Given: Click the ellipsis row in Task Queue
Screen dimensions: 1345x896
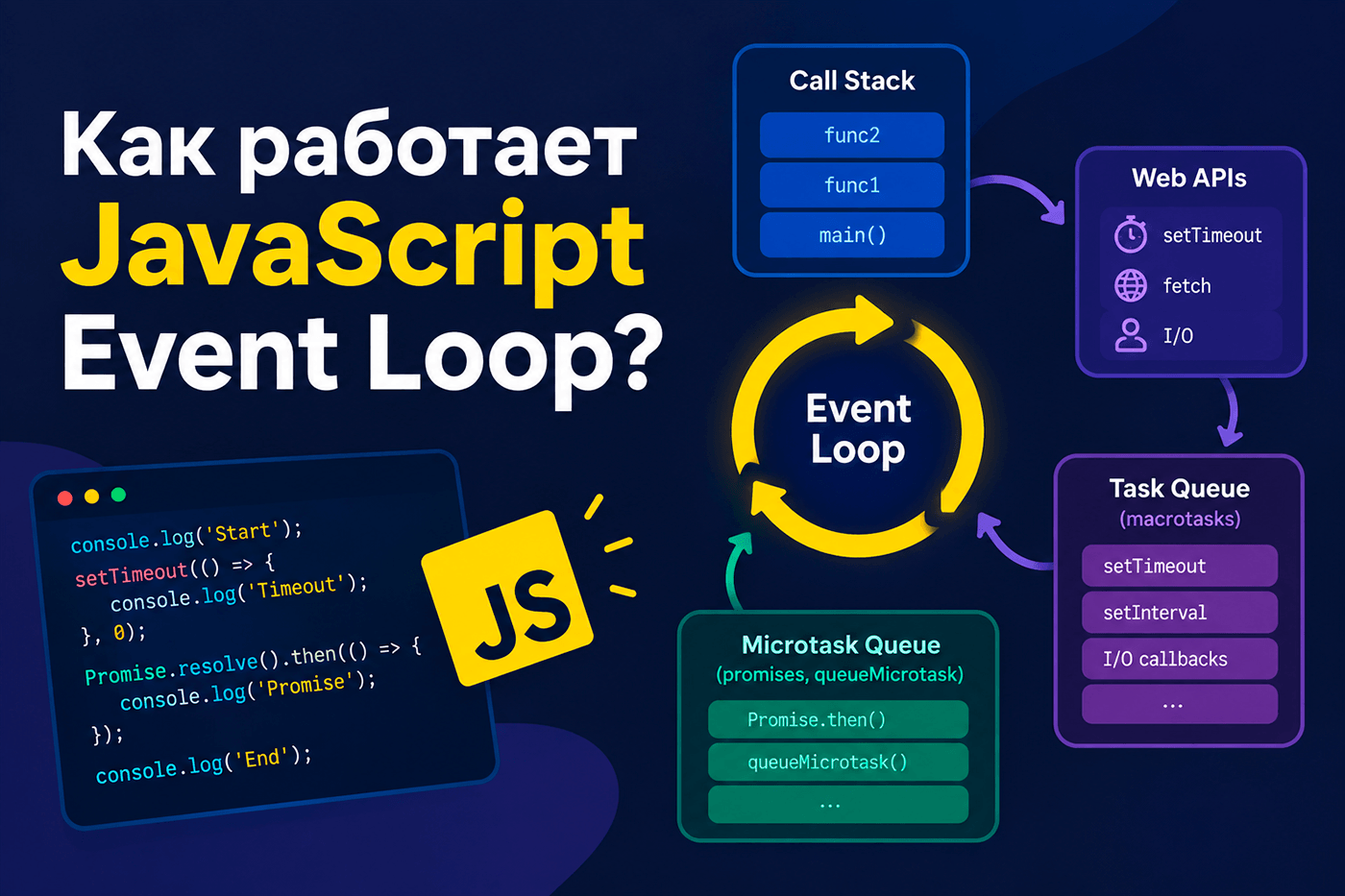Looking at the screenshot, I should pyautogui.click(x=1180, y=704).
